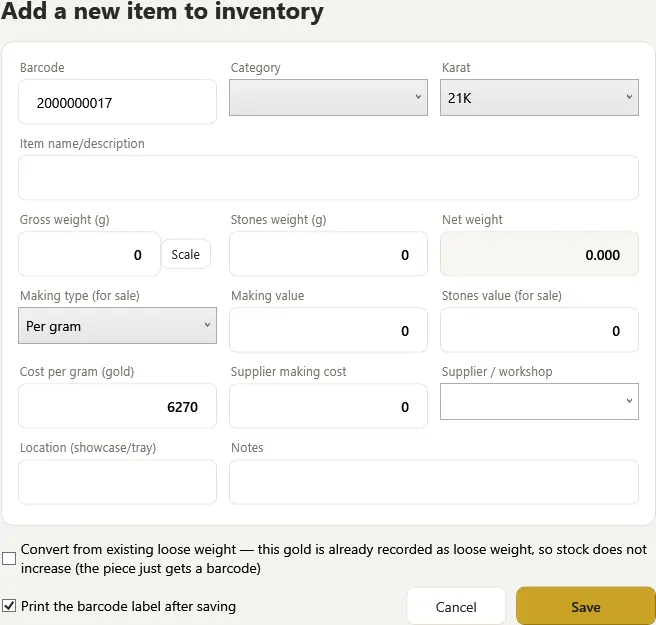
Task: Click the Save button
Action: 586,606
